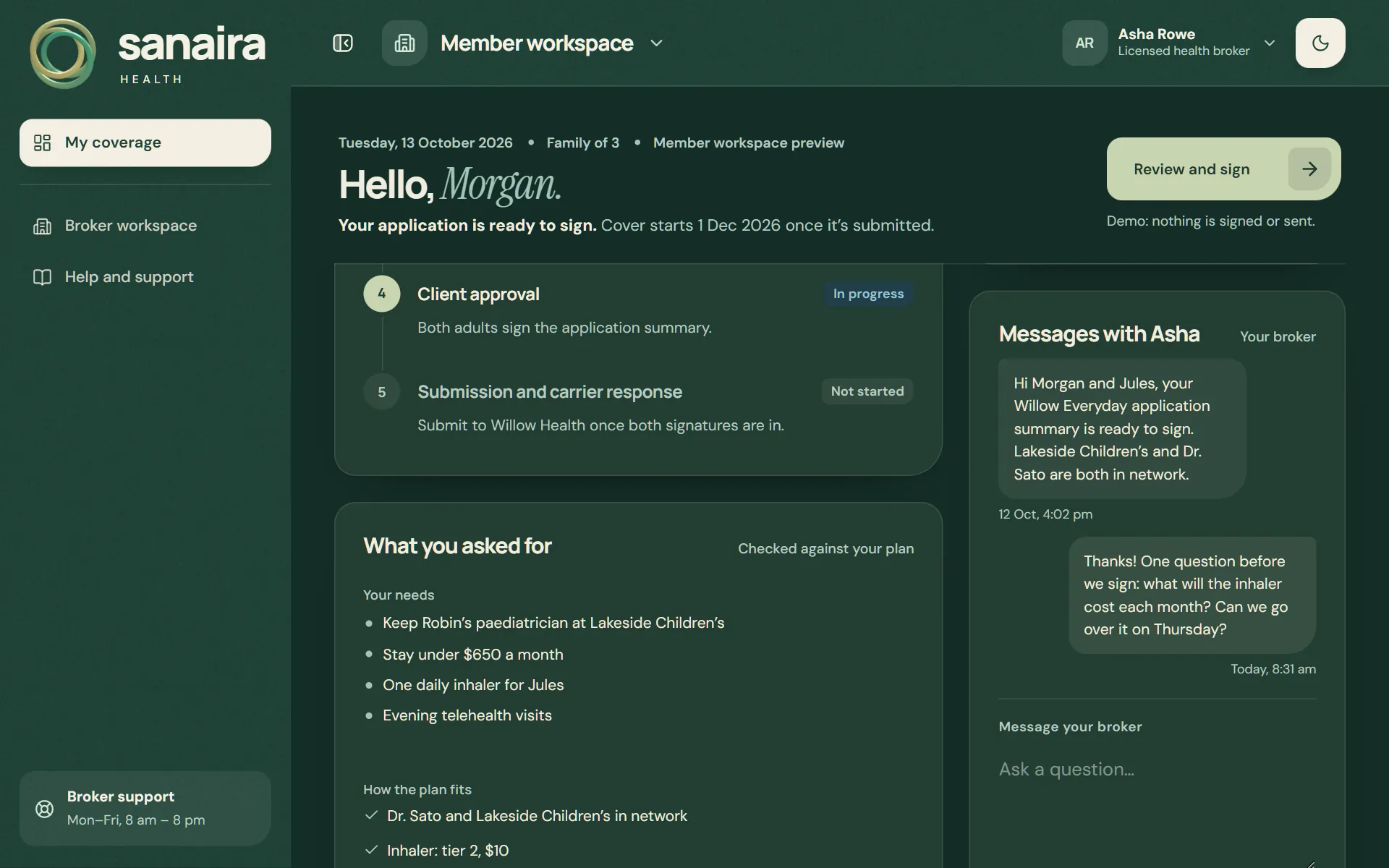The image size is (1389, 868).
Task: Click the step 5 circle marker
Action: 382,392
